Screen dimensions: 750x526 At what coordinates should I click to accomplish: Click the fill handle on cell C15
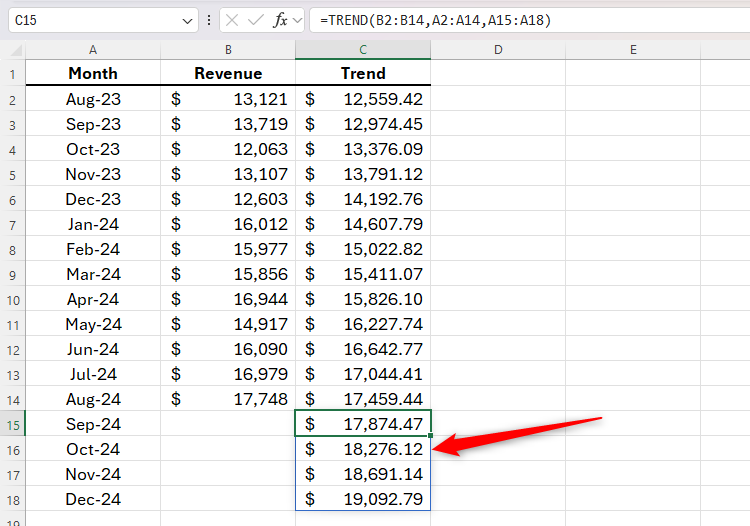pyautogui.click(x=430, y=436)
